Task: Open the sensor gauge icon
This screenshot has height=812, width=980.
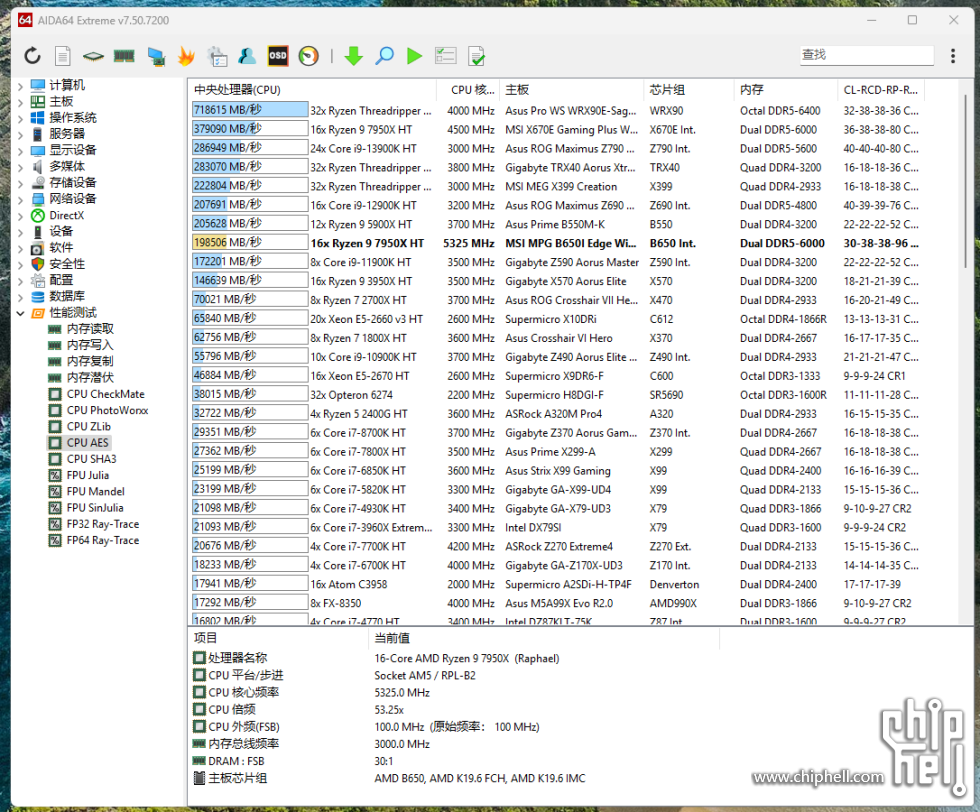Action: pyautogui.click(x=308, y=56)
